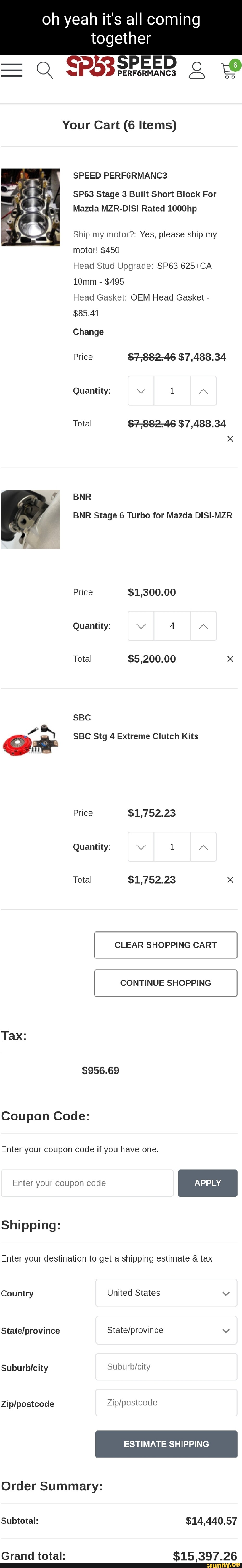The width and height of the screenshot is (242, 1568).
Task: Click the Change link on the short block options
Action: click(x=89, y=332)
